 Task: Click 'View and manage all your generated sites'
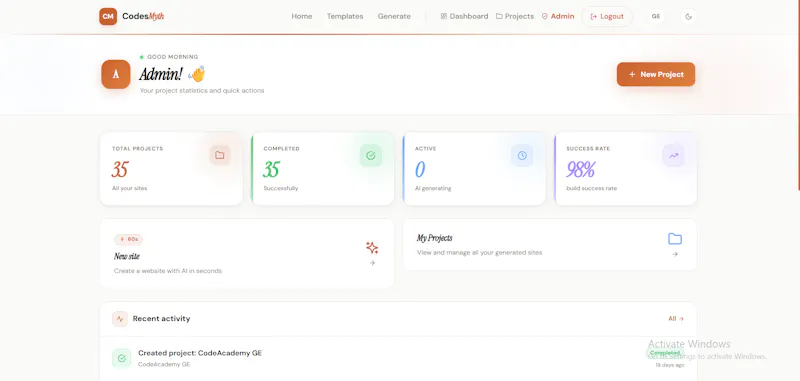(x=480, y=252)
